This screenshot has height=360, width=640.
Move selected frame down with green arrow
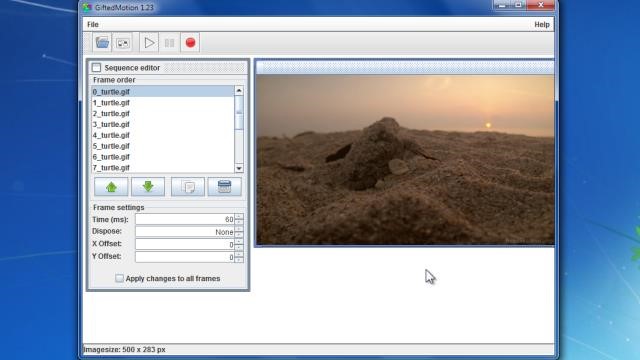(148, 187)
